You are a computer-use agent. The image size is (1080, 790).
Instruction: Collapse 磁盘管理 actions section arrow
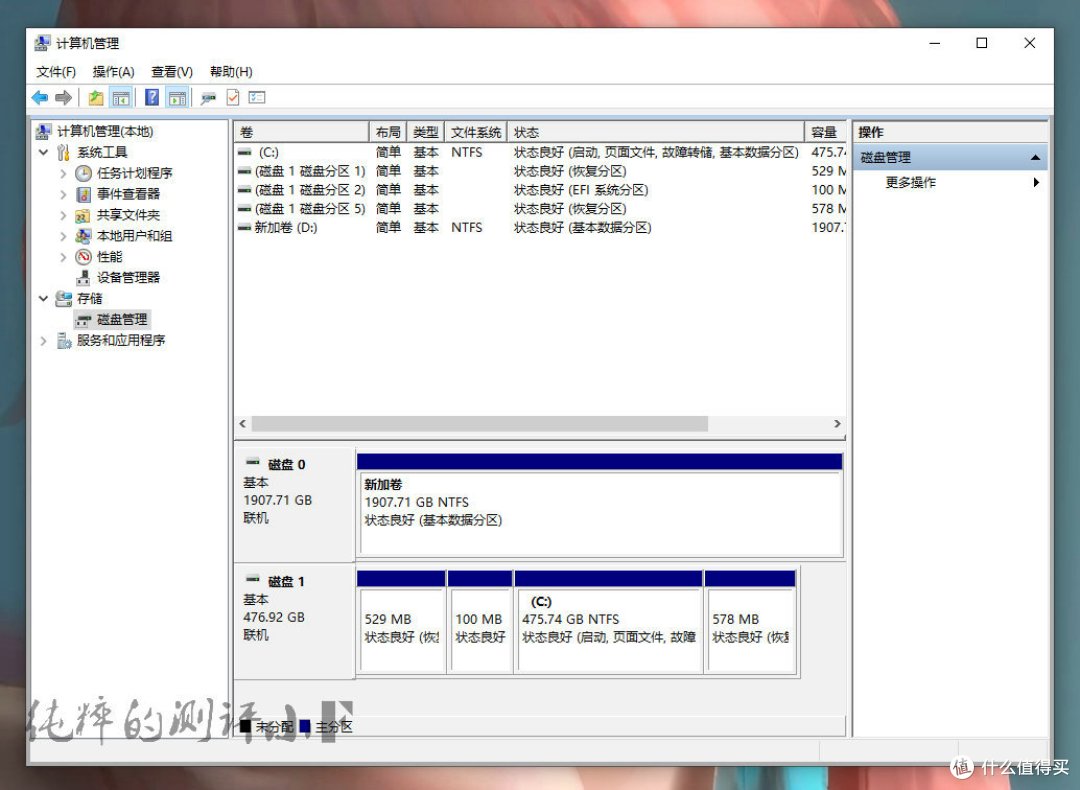click(x=1035, y=158)
